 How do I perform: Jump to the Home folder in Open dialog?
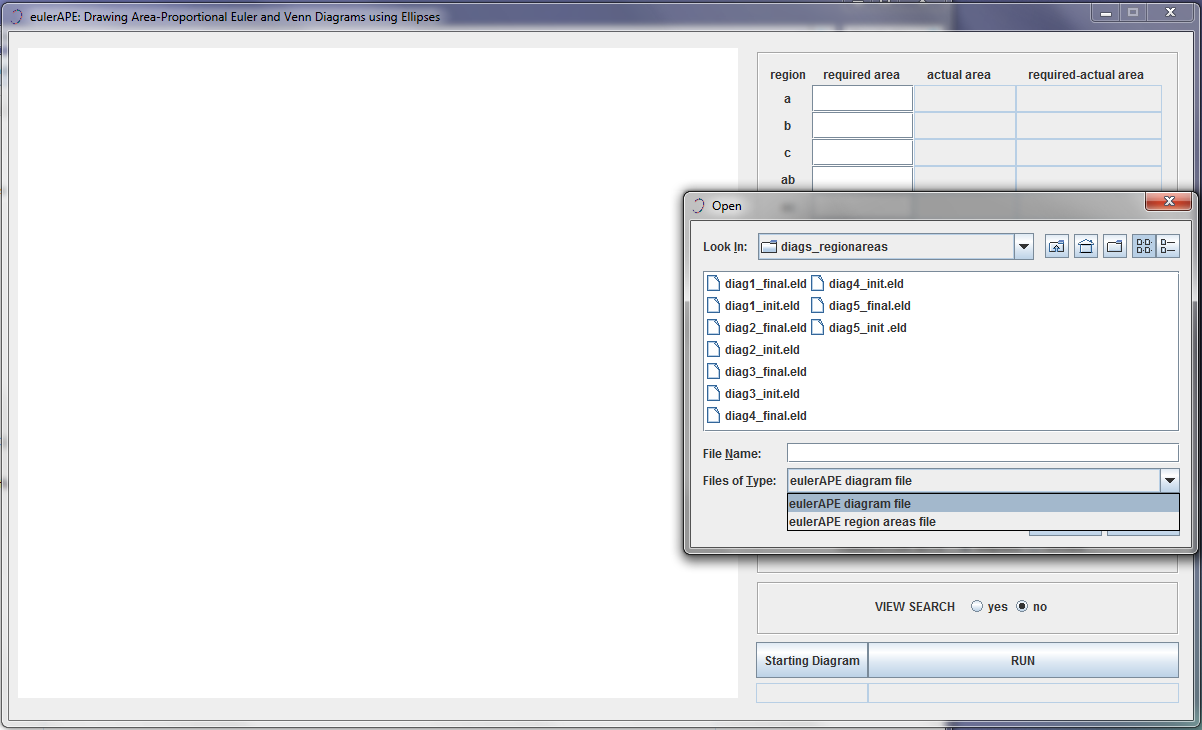tap(1086, 247)
